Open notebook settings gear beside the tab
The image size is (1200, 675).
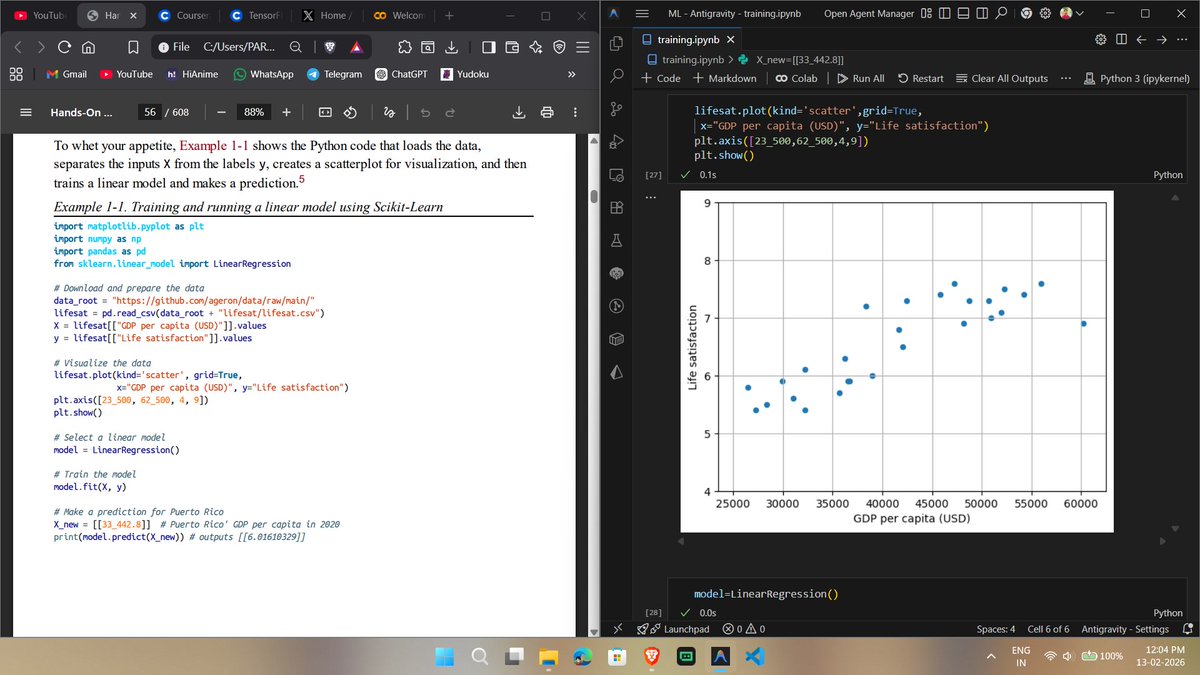(1101, 40)
